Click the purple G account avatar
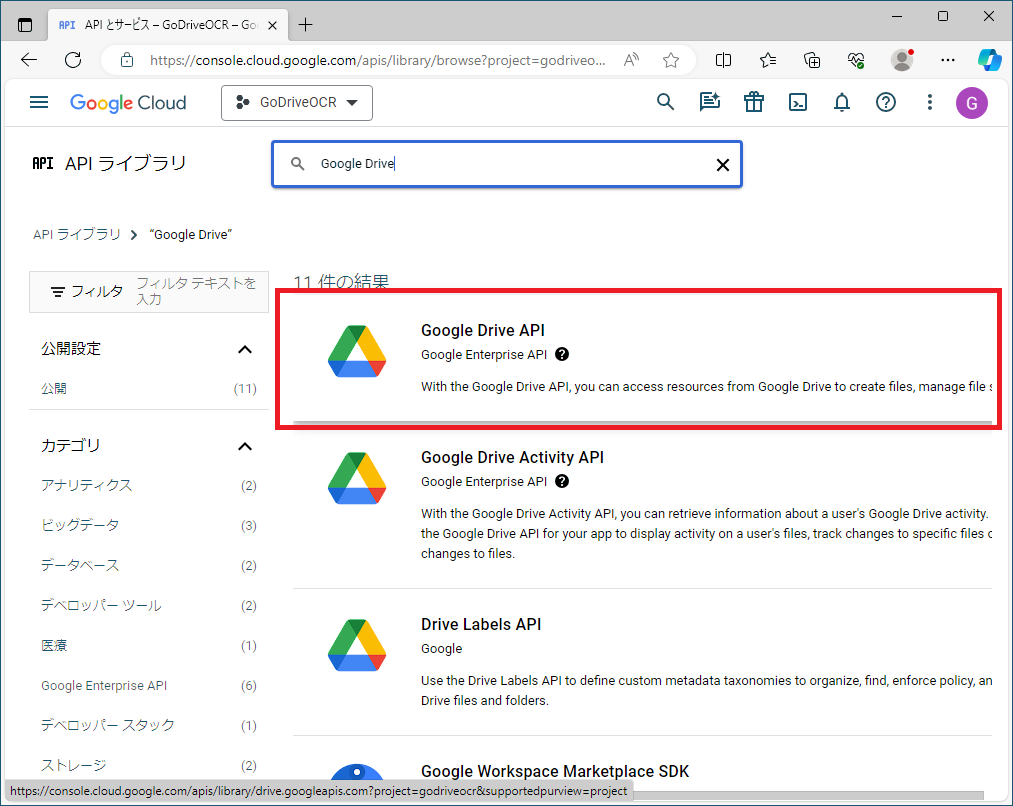Screen dimensions: 1013x806 click(972, 103)
